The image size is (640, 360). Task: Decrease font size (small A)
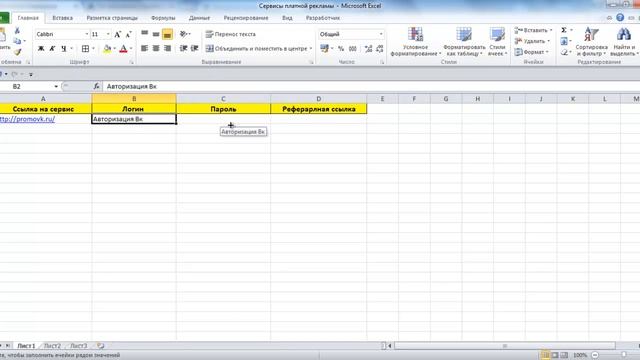coord(128,34)
